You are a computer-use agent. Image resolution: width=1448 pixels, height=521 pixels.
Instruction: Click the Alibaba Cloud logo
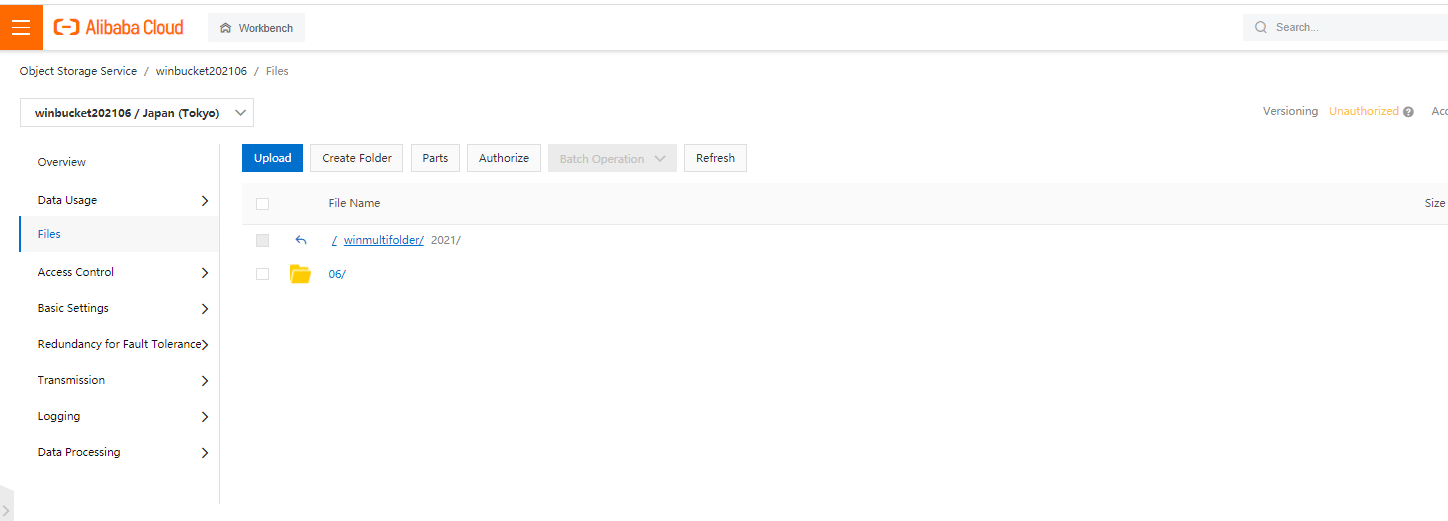pos(119,28)
